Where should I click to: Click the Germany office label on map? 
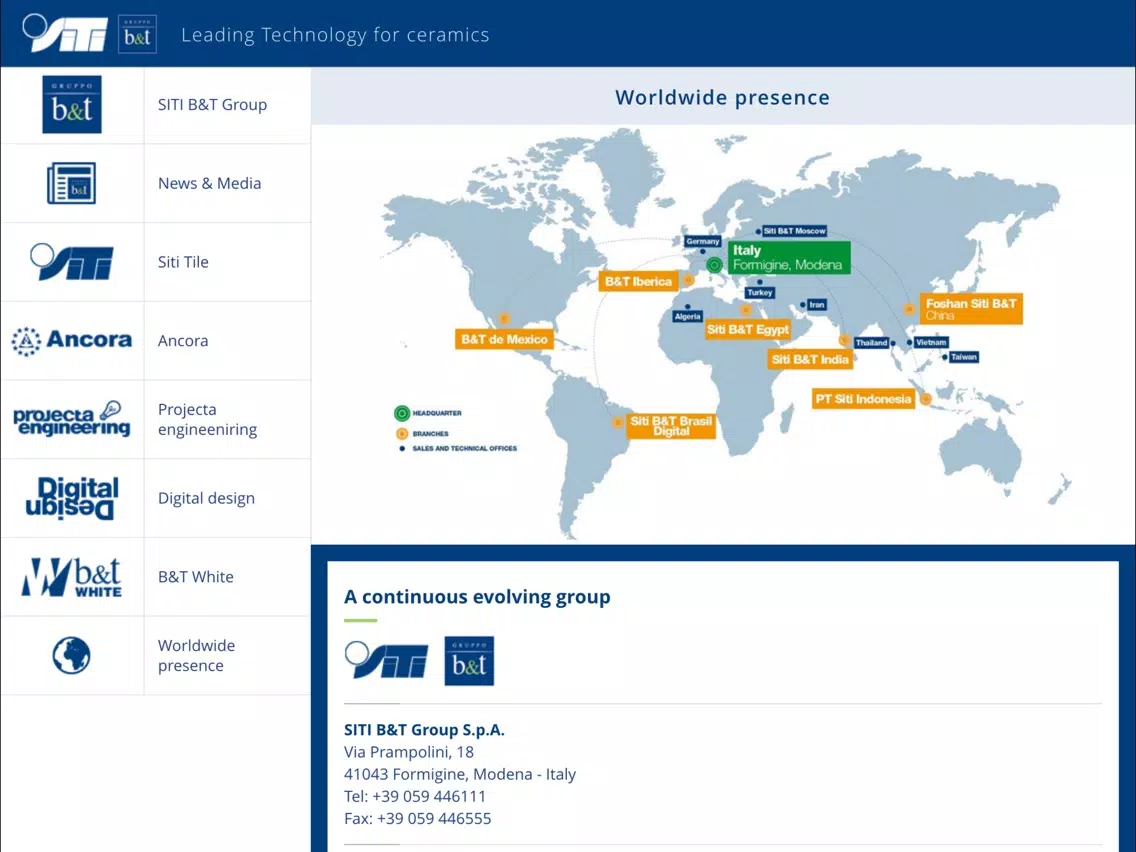(703, 241)
